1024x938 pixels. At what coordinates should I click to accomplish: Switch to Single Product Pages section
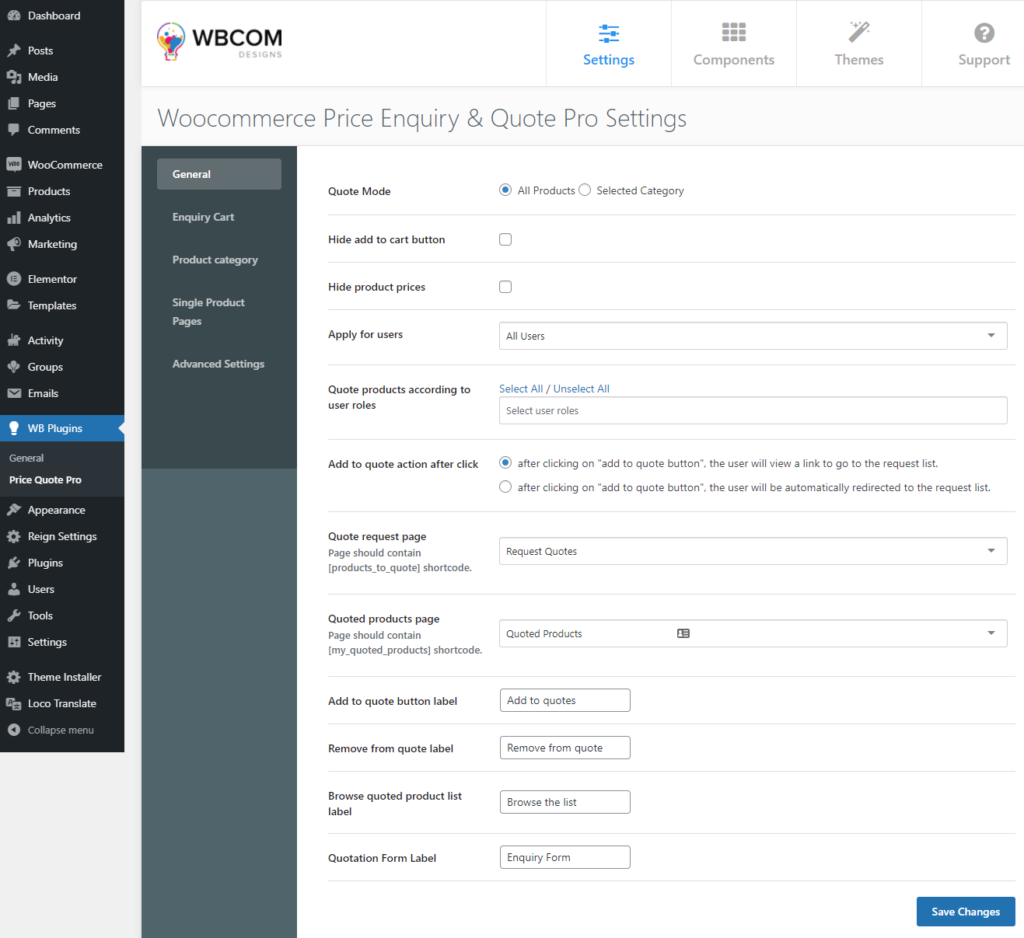(x=219, y=312)
